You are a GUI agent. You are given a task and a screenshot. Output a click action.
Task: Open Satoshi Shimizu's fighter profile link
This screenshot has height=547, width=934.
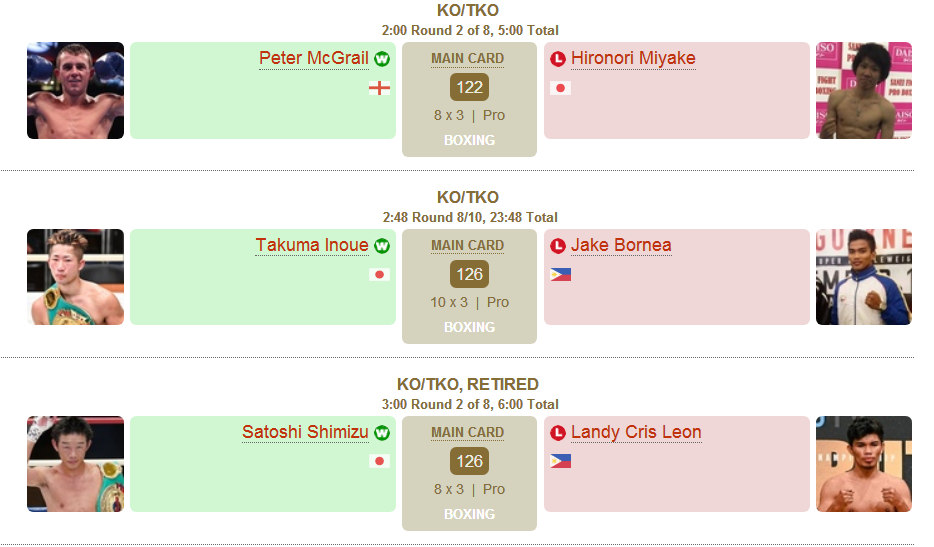click(x=305, y=432)
